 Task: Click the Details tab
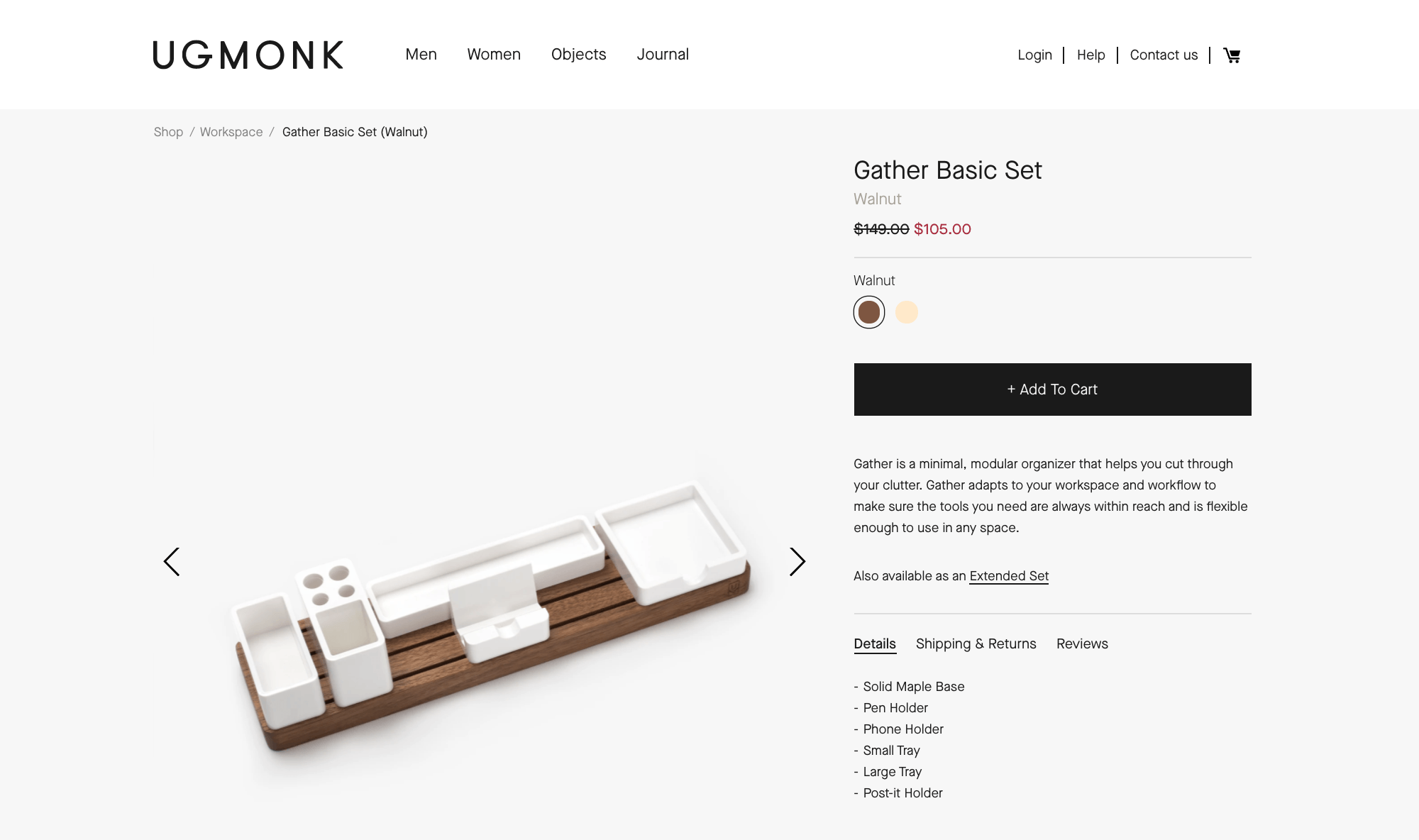875,643
